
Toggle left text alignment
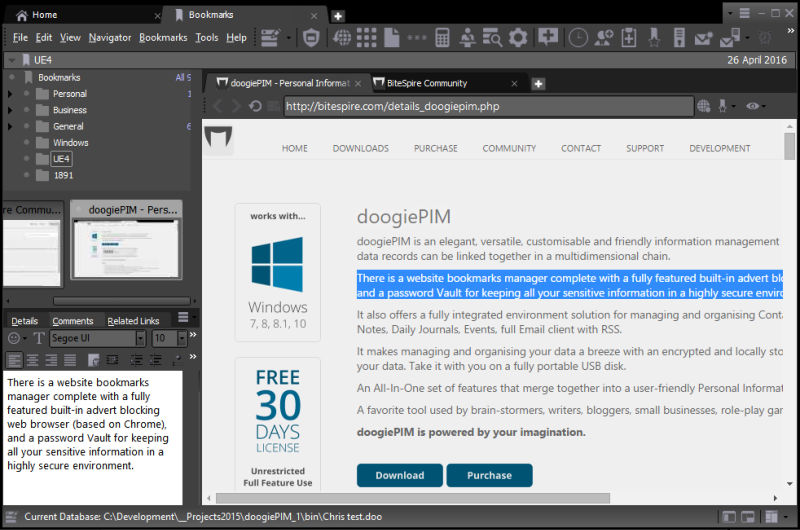coord(14,360)
